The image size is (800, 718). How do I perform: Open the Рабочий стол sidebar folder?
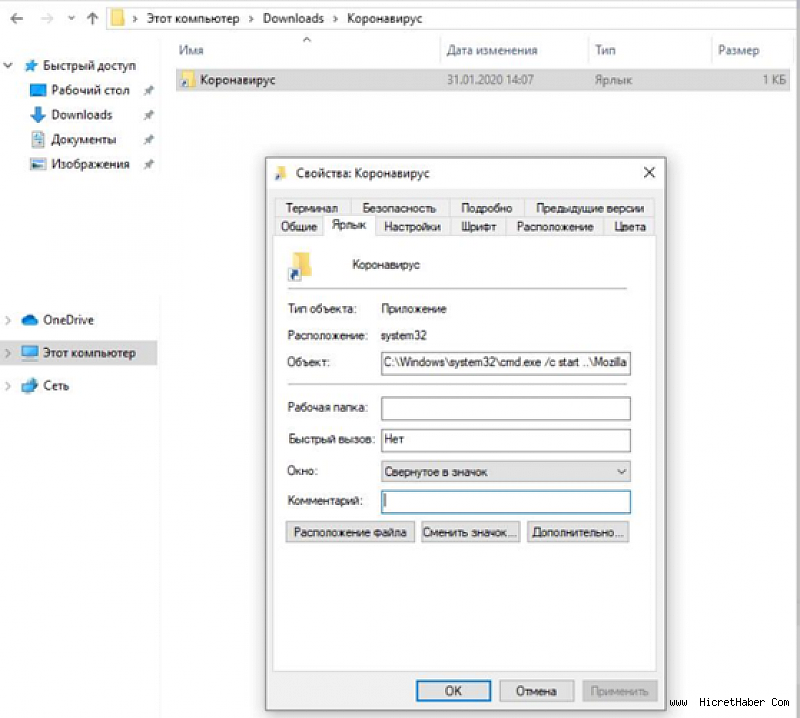90,90
